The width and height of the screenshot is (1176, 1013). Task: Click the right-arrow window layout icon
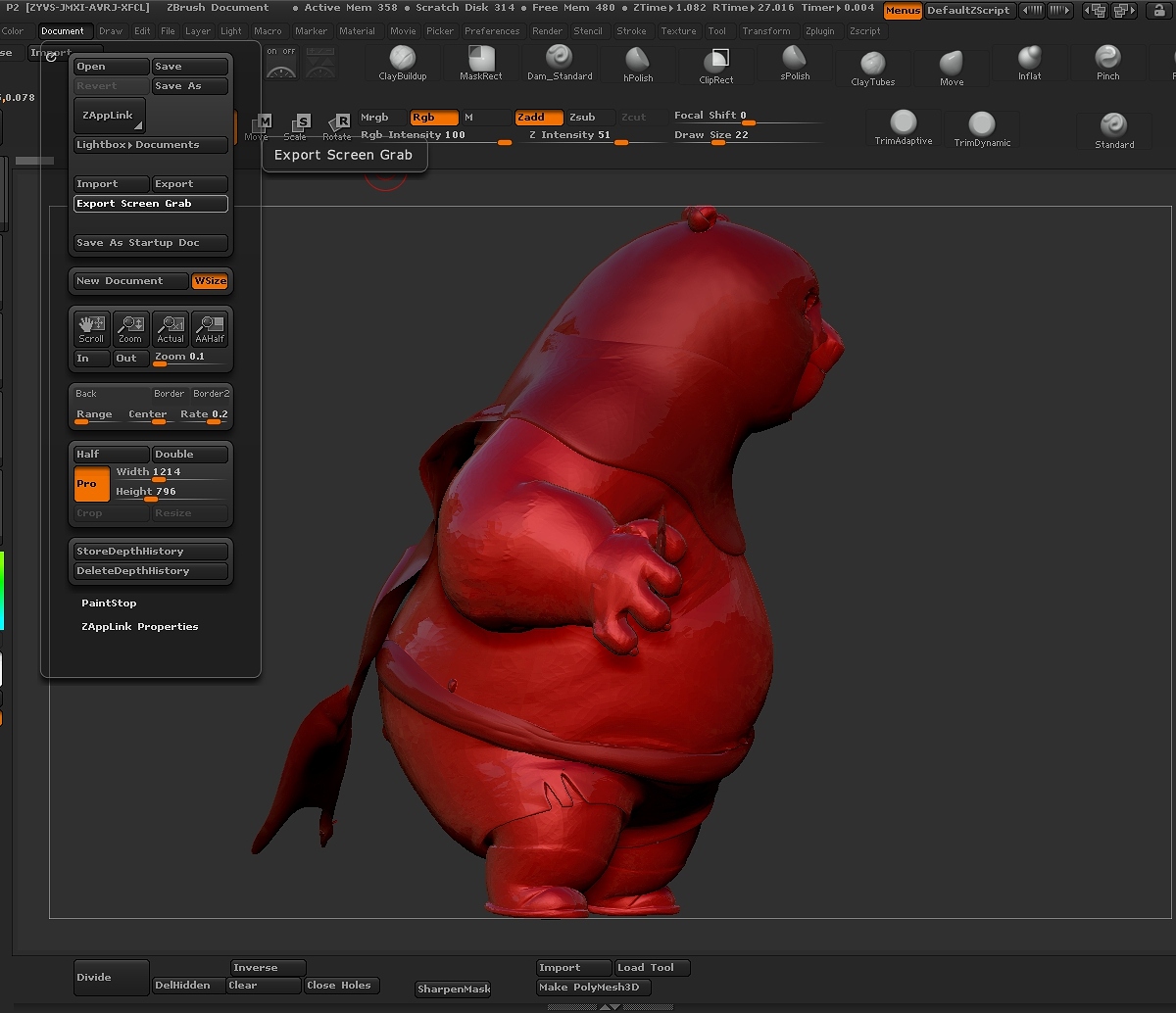tap(1123, 11)
